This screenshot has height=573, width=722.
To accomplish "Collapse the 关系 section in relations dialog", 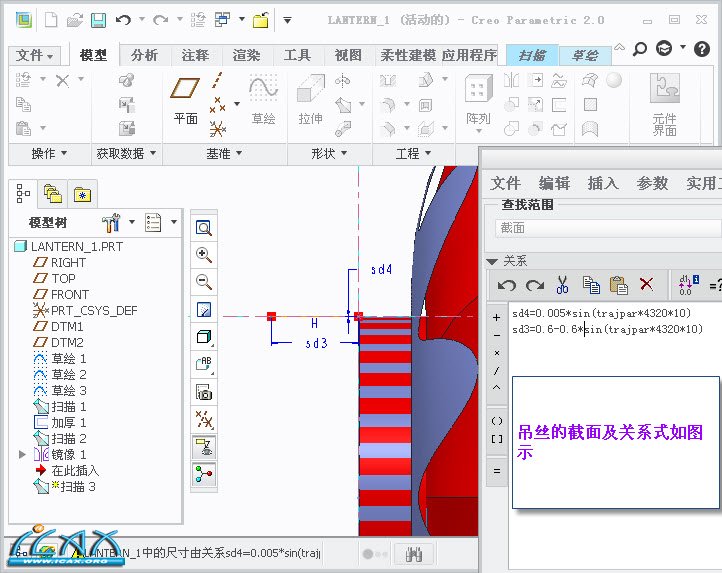I will tap(491, 261).
